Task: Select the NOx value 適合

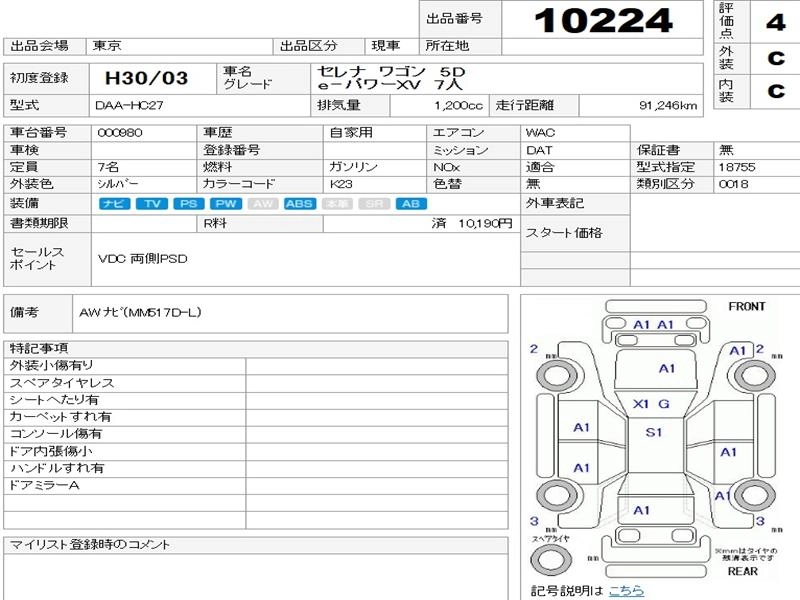Action: tap(540, 167)
